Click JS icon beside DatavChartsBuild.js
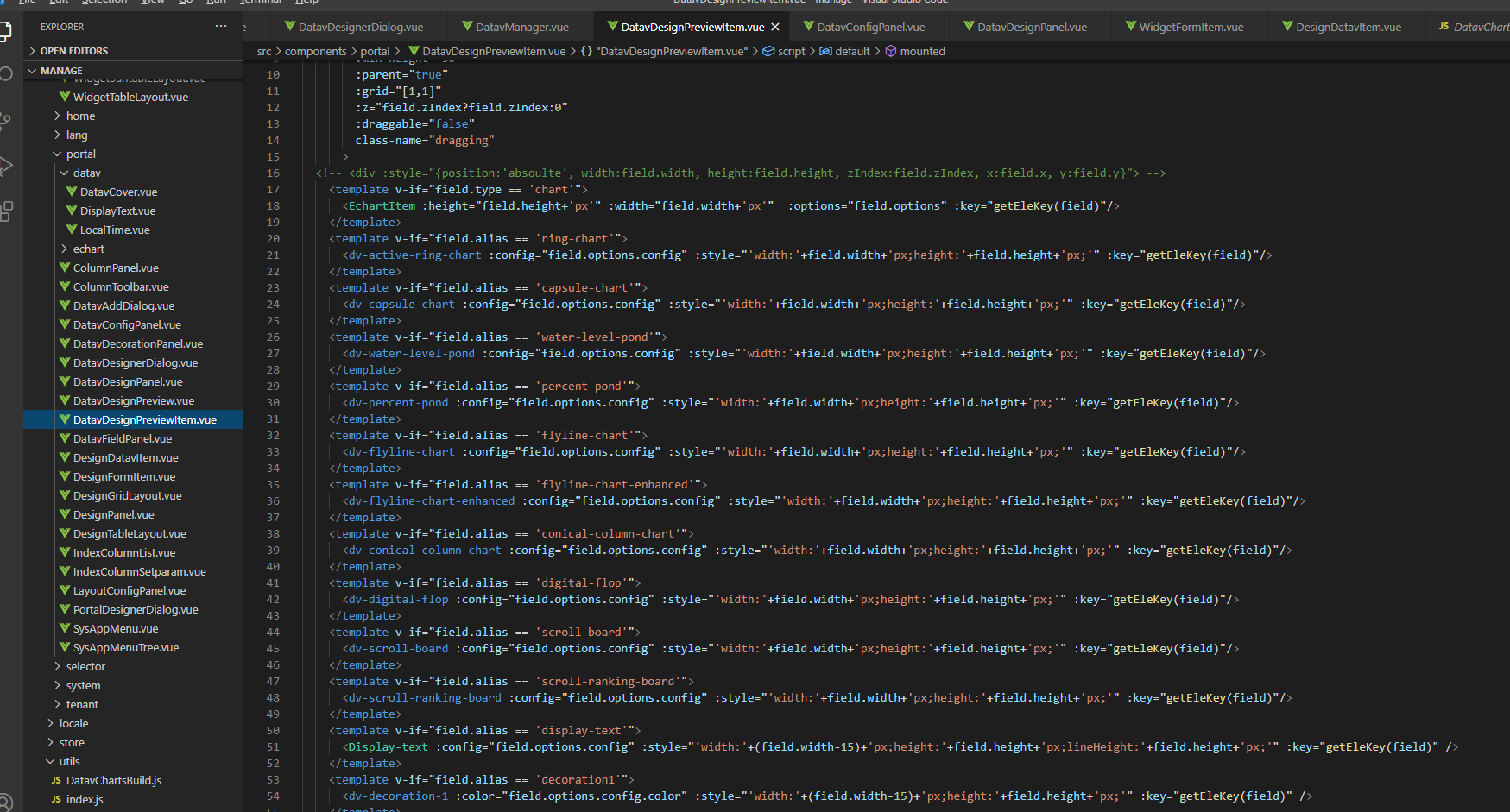This screenshot has height=812, width=1510. click(56, 780)
